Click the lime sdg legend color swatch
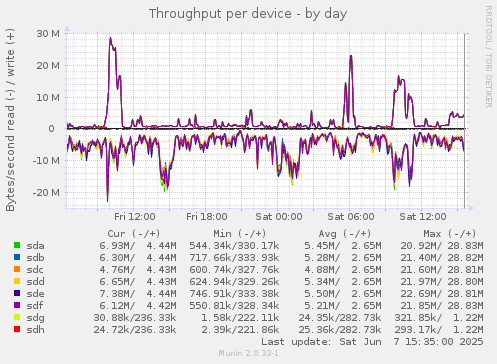497x364 pixels. (17, 317)
